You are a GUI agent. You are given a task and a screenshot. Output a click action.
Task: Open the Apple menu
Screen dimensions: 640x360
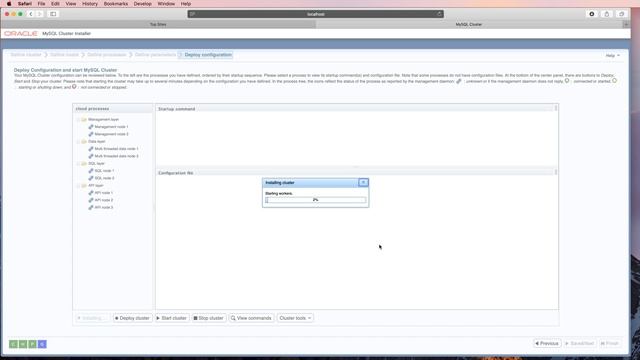coord(9,4)
